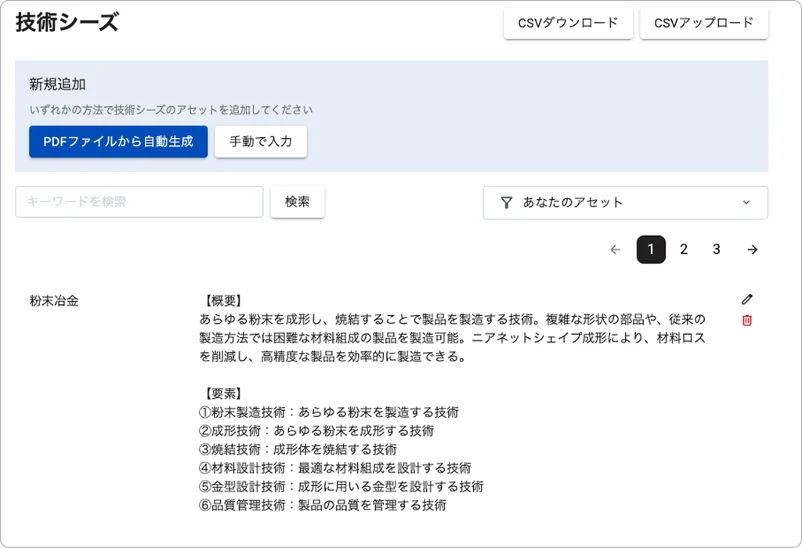Go to next page with right arrow
Screen dimensions: 802x548
coord(752,249)
